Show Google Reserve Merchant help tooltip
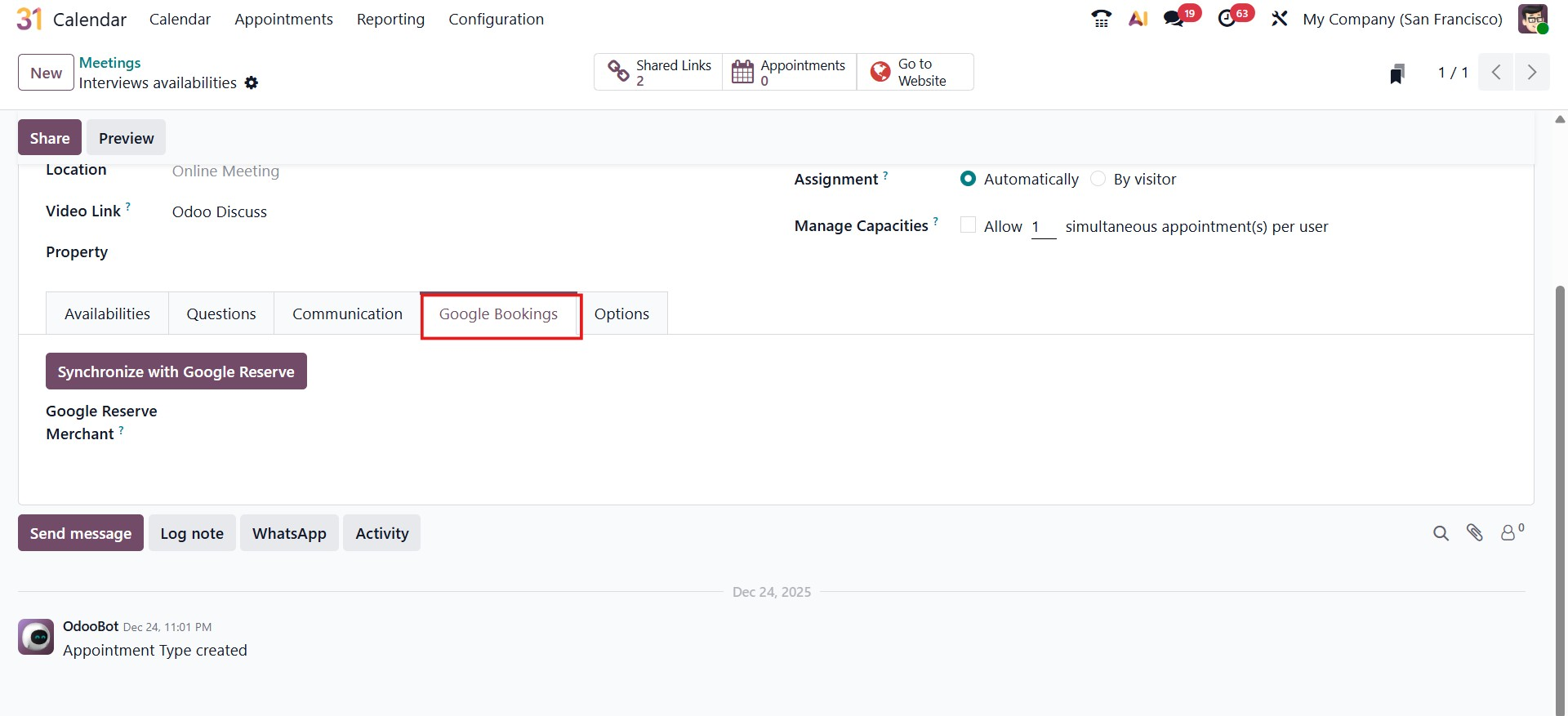This screenshot has height=716, width=1568. pos(121,429)
